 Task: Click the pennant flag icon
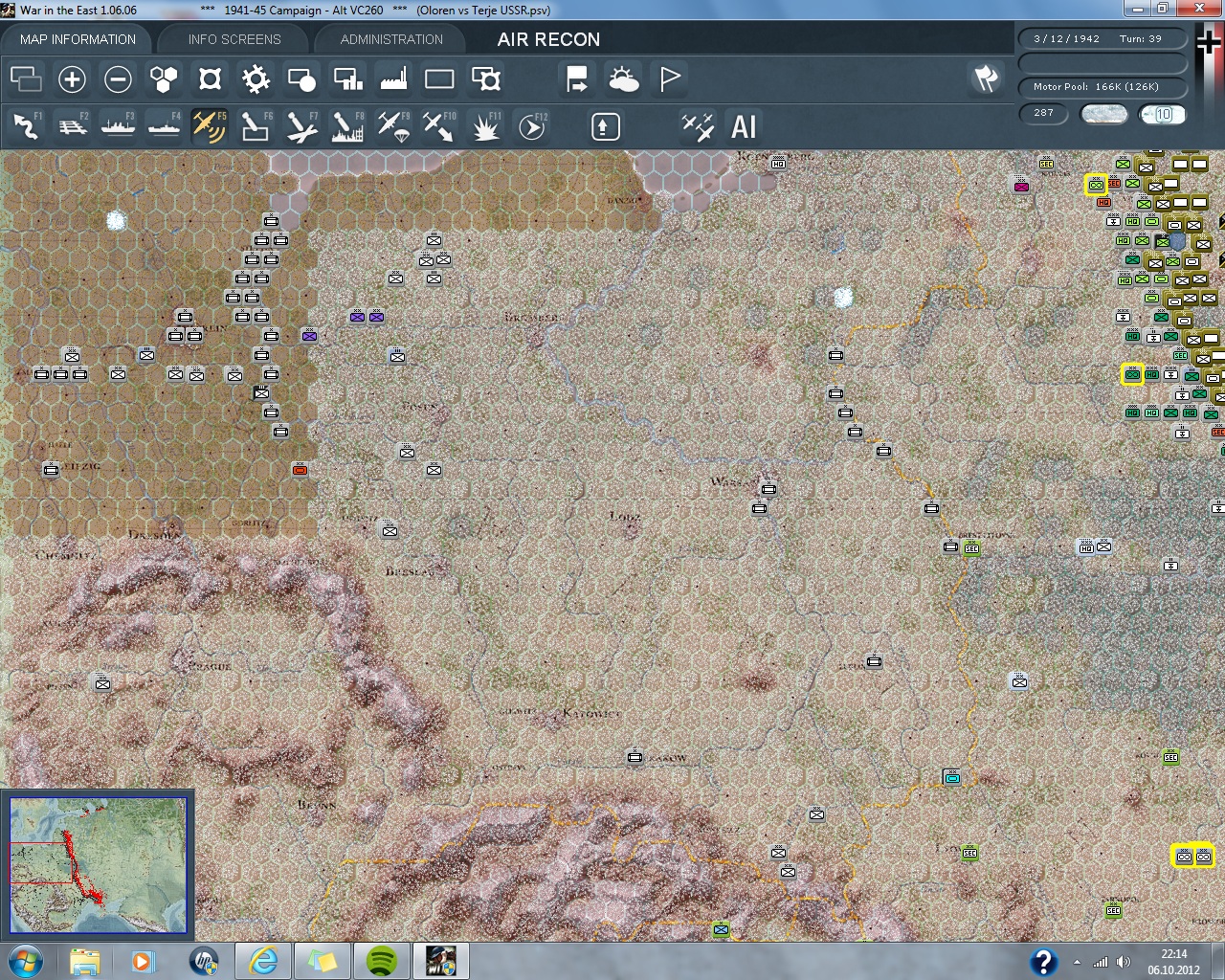point(670,78)
